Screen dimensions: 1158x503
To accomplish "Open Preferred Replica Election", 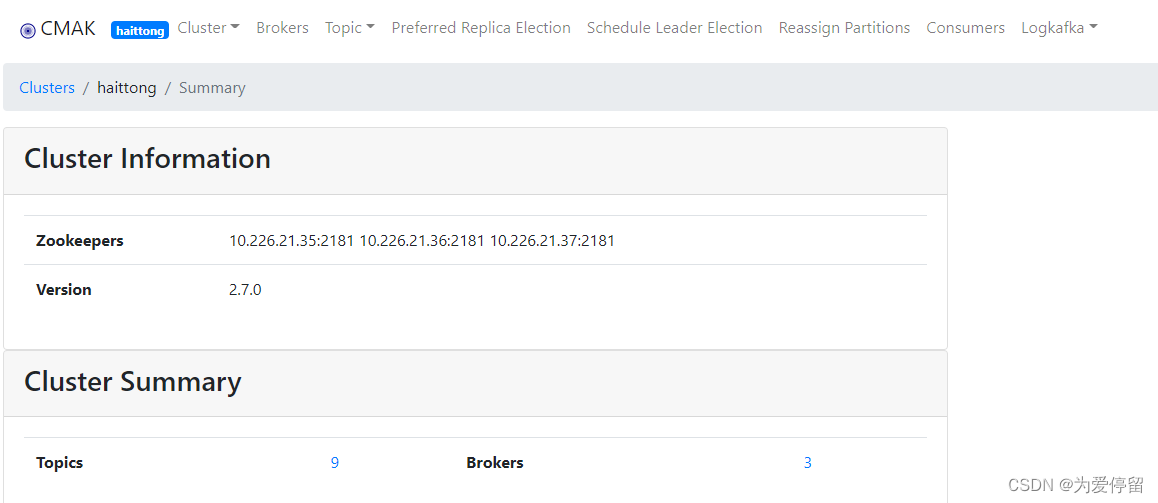I will 481,28.
